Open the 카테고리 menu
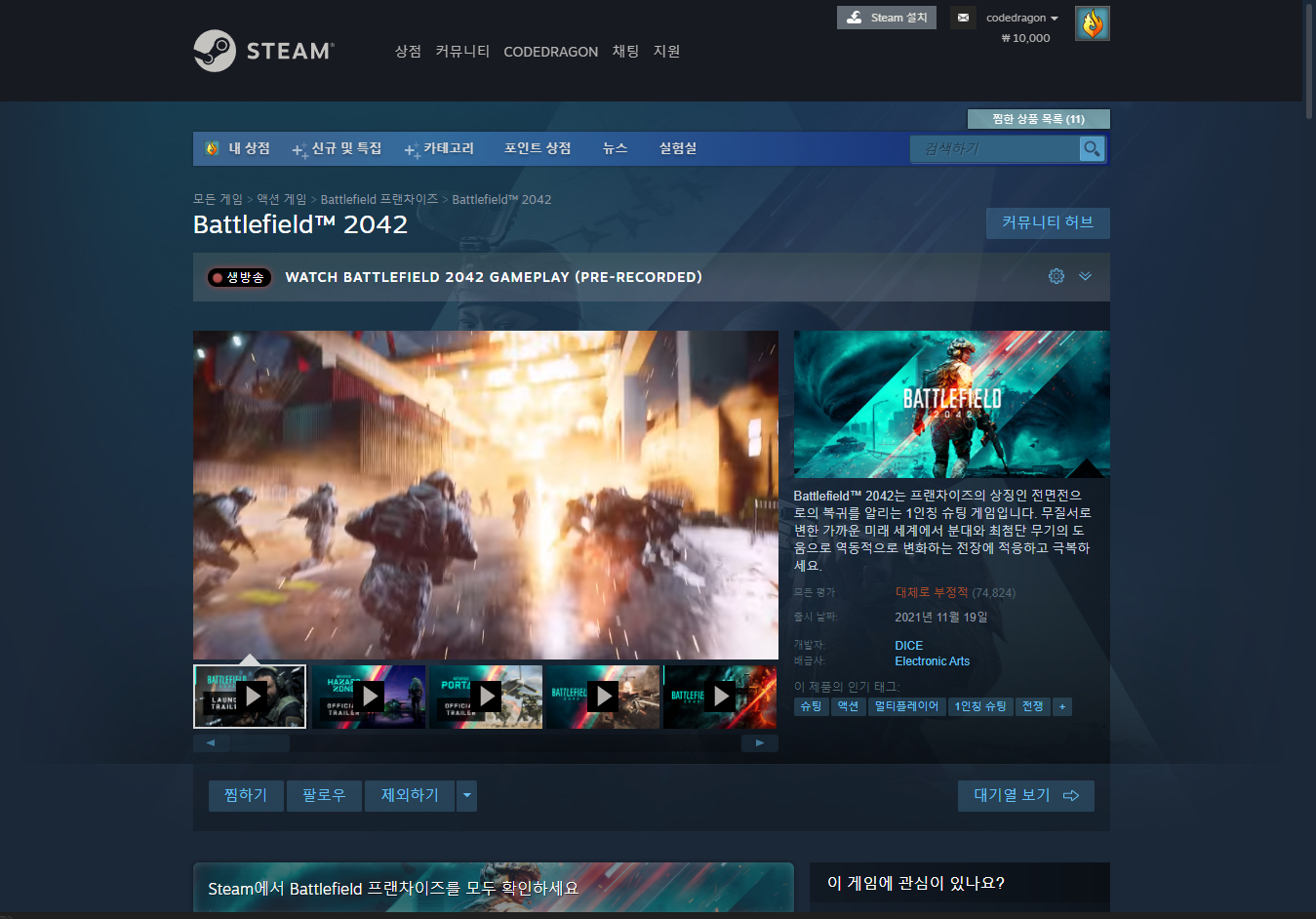The height and width of the screenshot is (919, 1316). coord(440,148)
